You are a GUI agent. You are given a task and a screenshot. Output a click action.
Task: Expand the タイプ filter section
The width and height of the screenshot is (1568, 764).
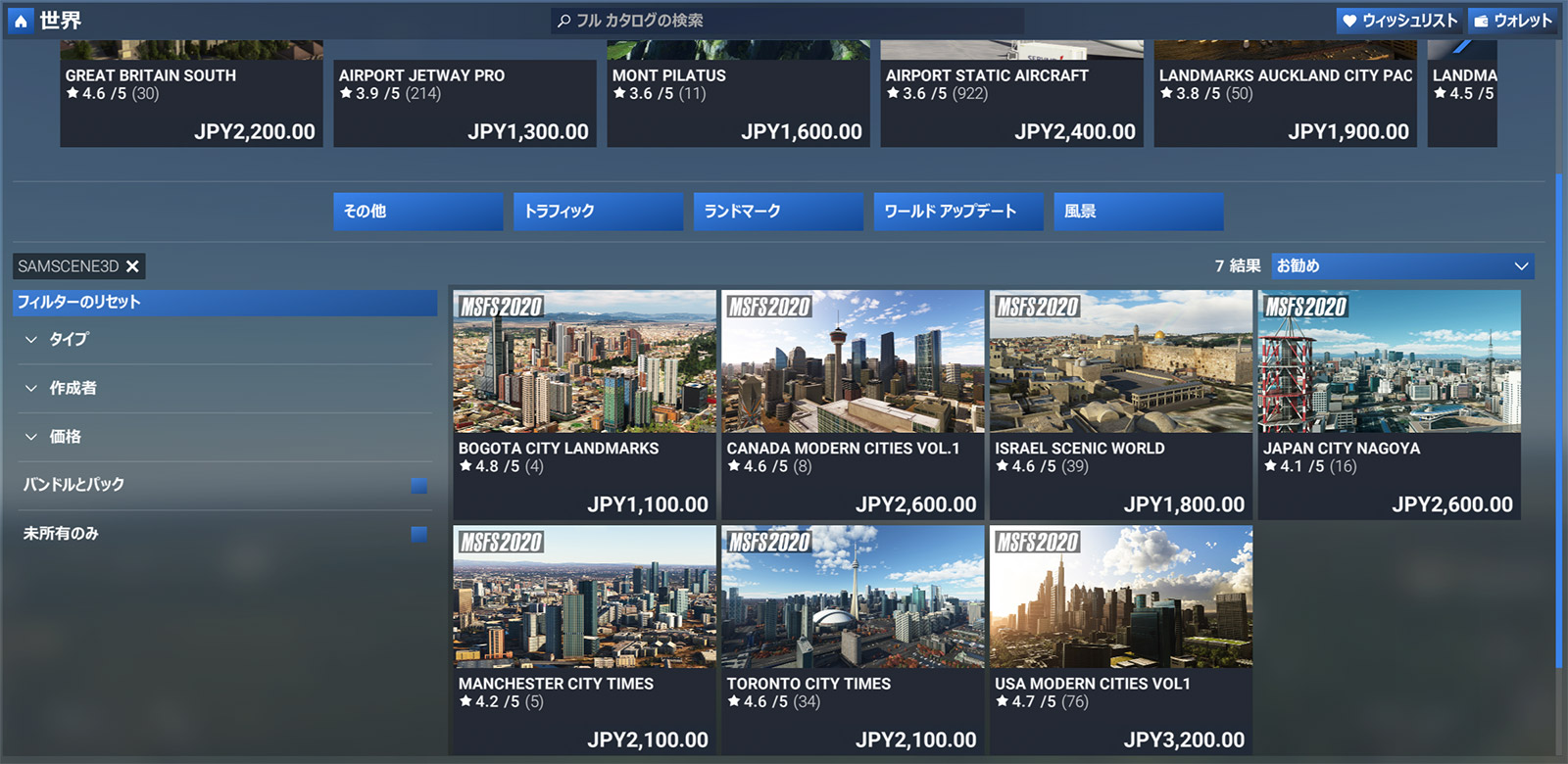pyautogui.click(x=224, y=340)
